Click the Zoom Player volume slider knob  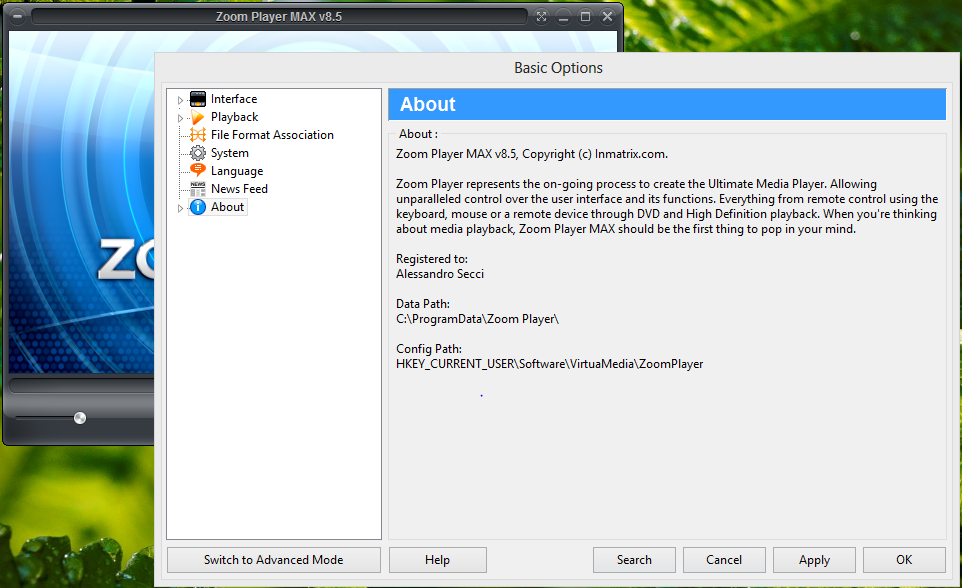80,418
